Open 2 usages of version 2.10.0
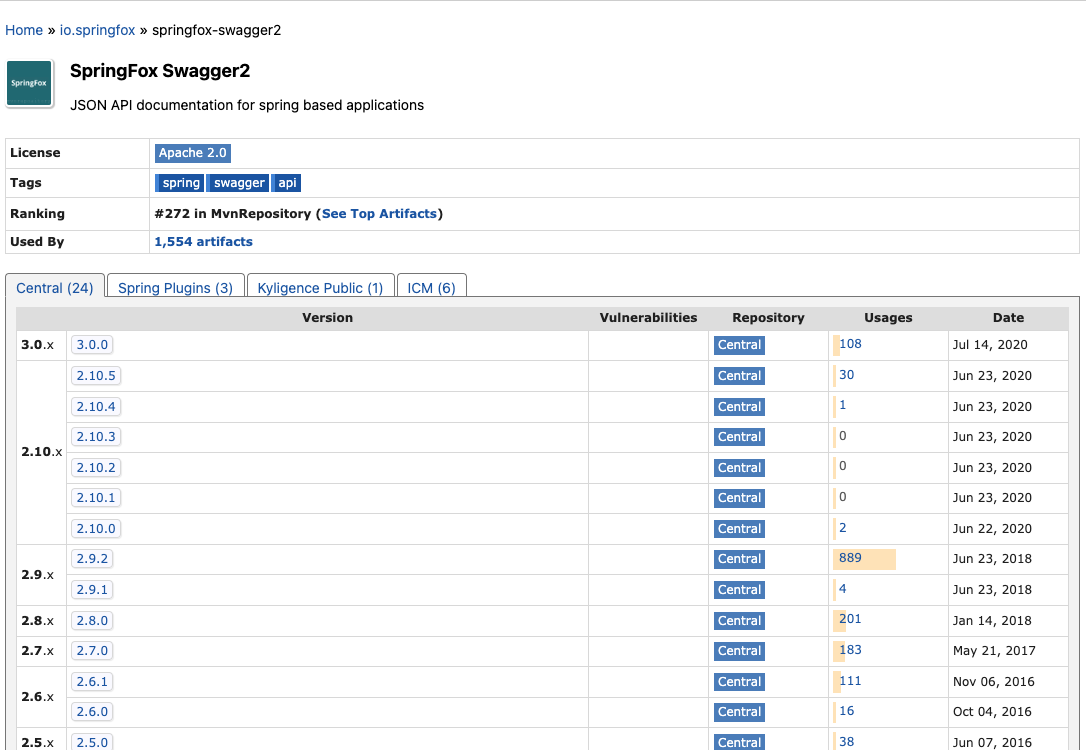Image resolution: width=1086 pixels, height=750 pixels. (842, 528)
